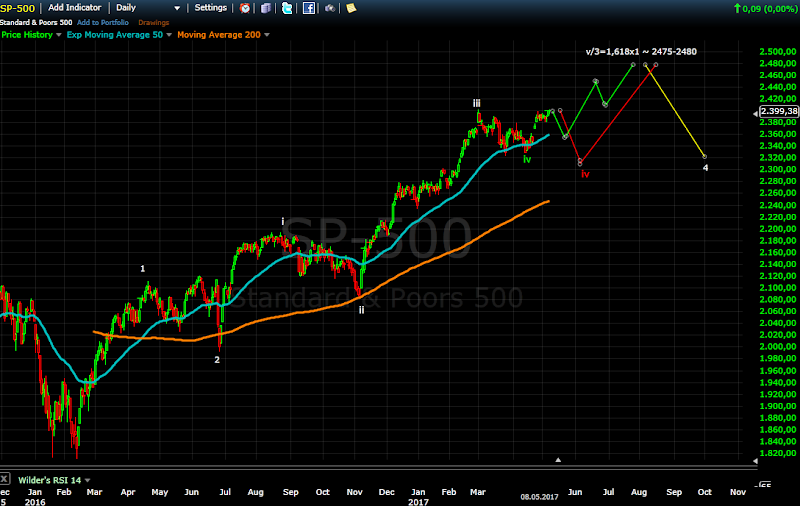The width and height of the screenshot is (800, 506).
Task: Click Add Indicator in the toolbar
Action: (x=74, y=8)
